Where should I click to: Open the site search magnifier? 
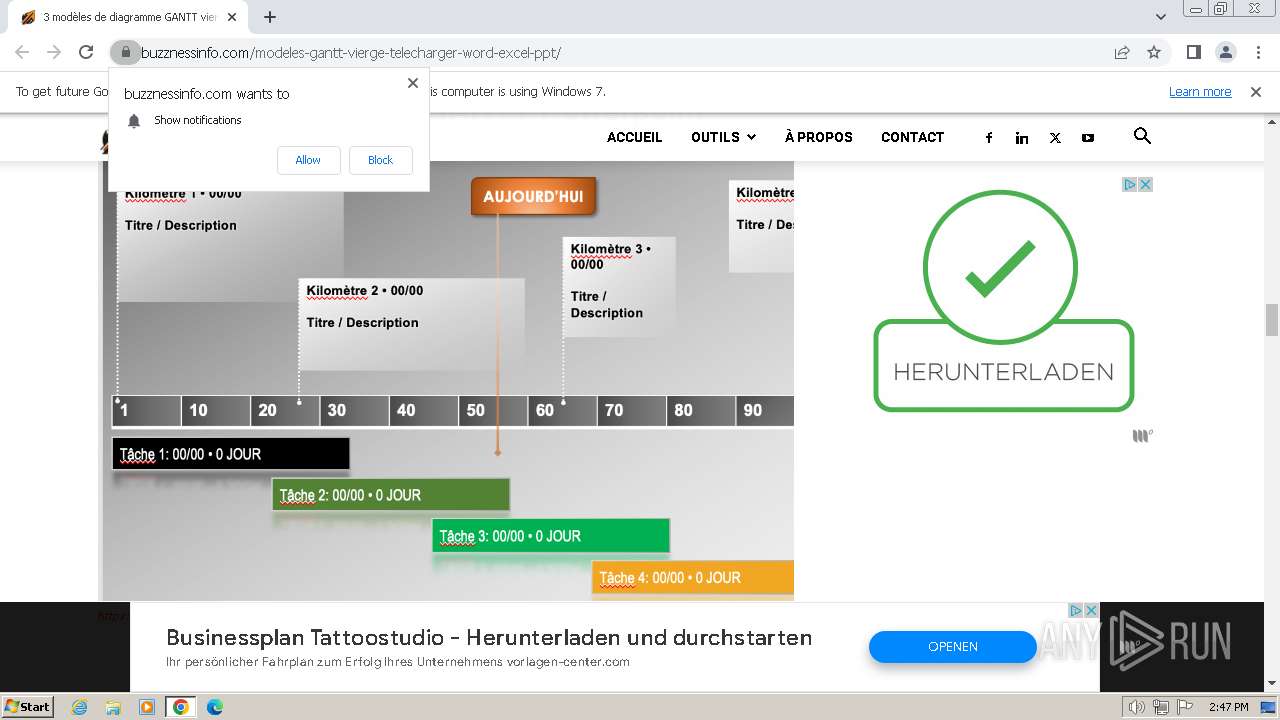[x=1142, y=136]
